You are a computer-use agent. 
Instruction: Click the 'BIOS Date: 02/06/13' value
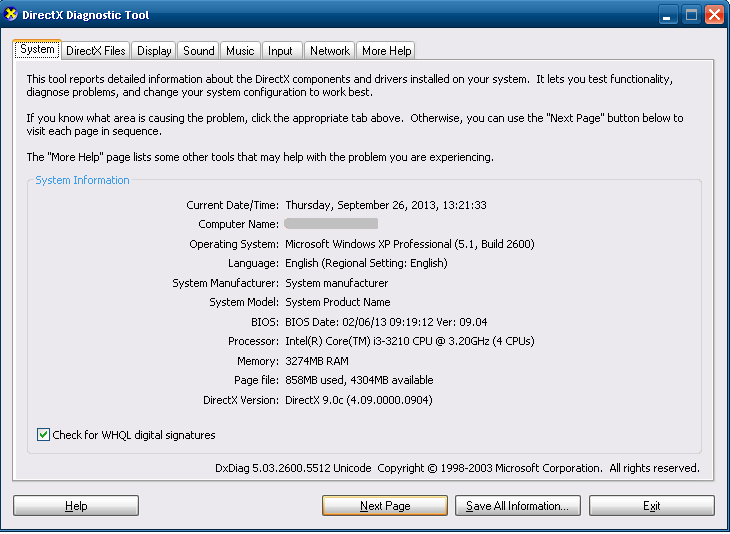click(x=386, y=322)
